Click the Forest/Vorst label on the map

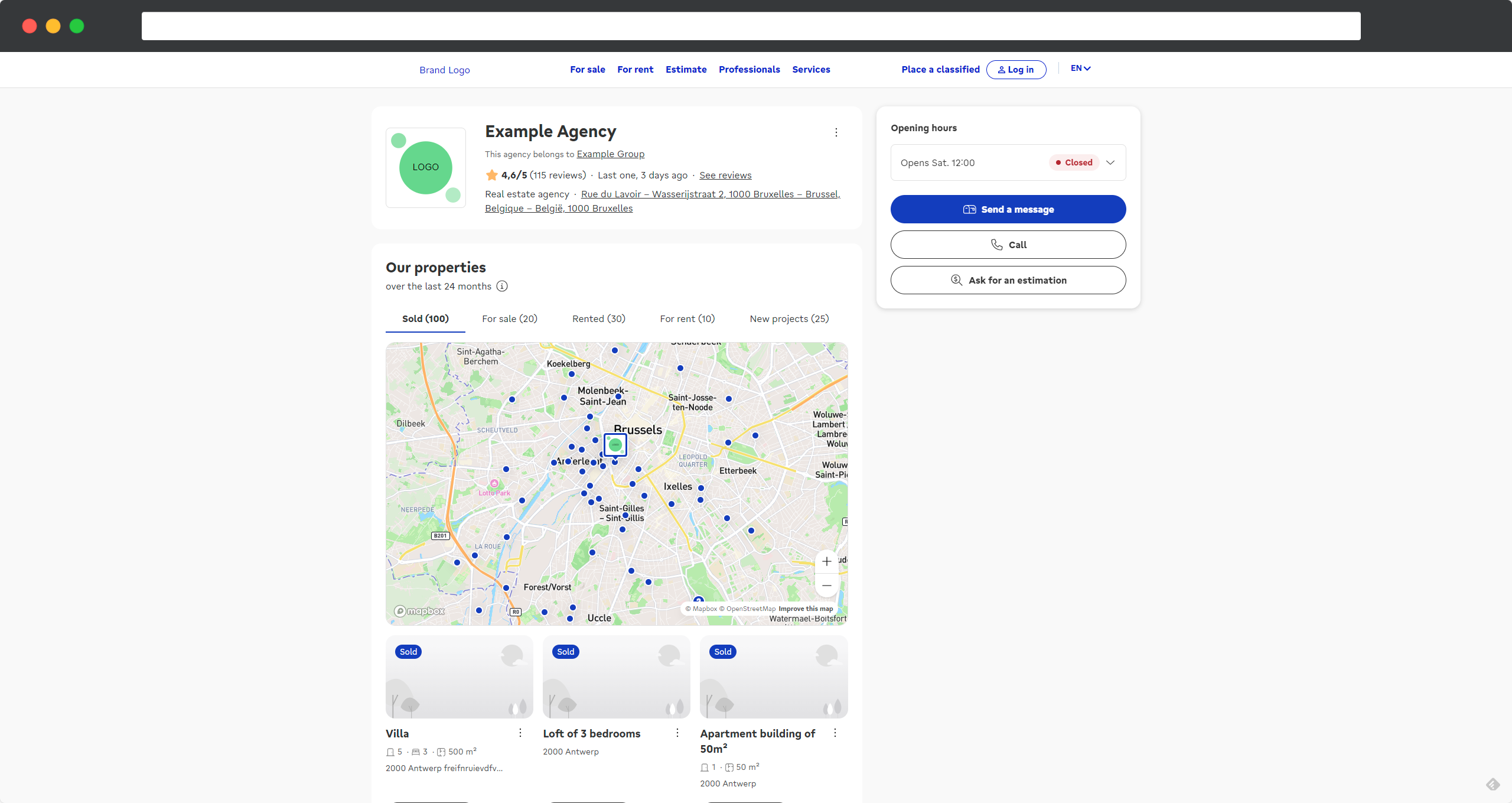(548, 587)
